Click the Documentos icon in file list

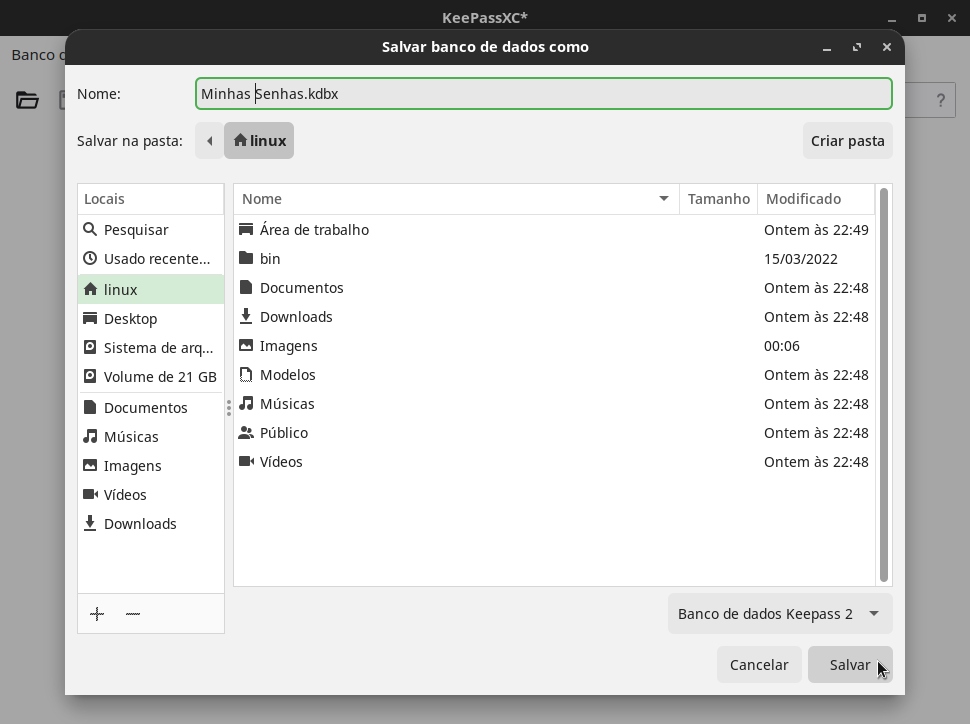tap(246, 287)
